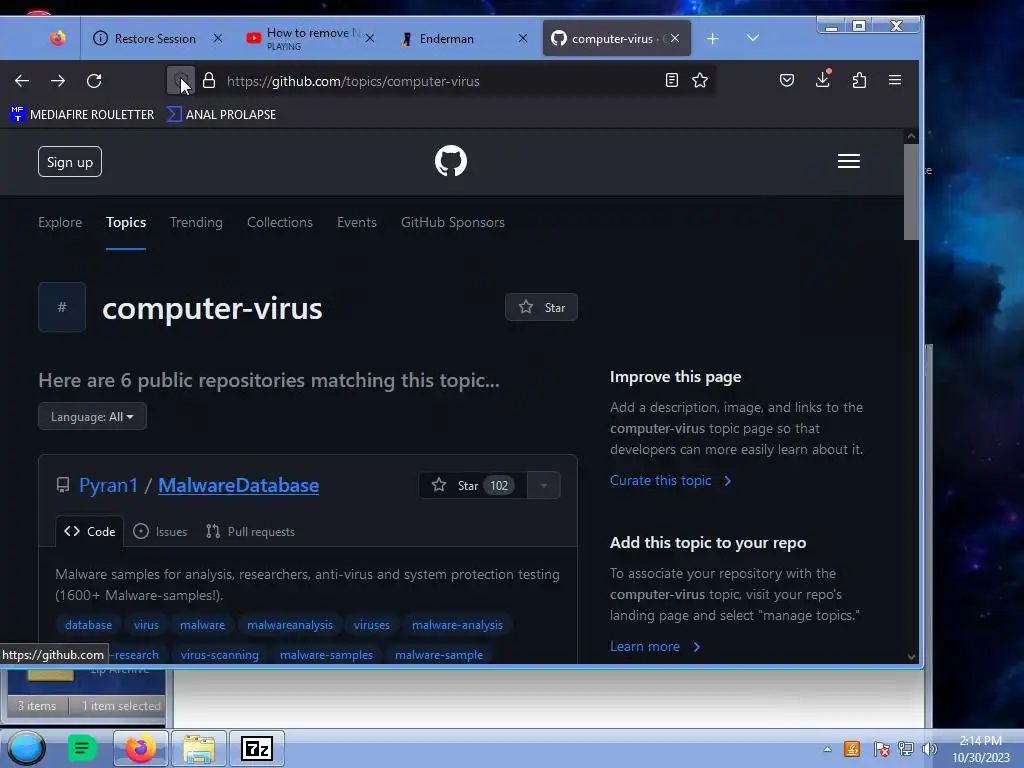Open the Windows Start orb

[26, 748]
